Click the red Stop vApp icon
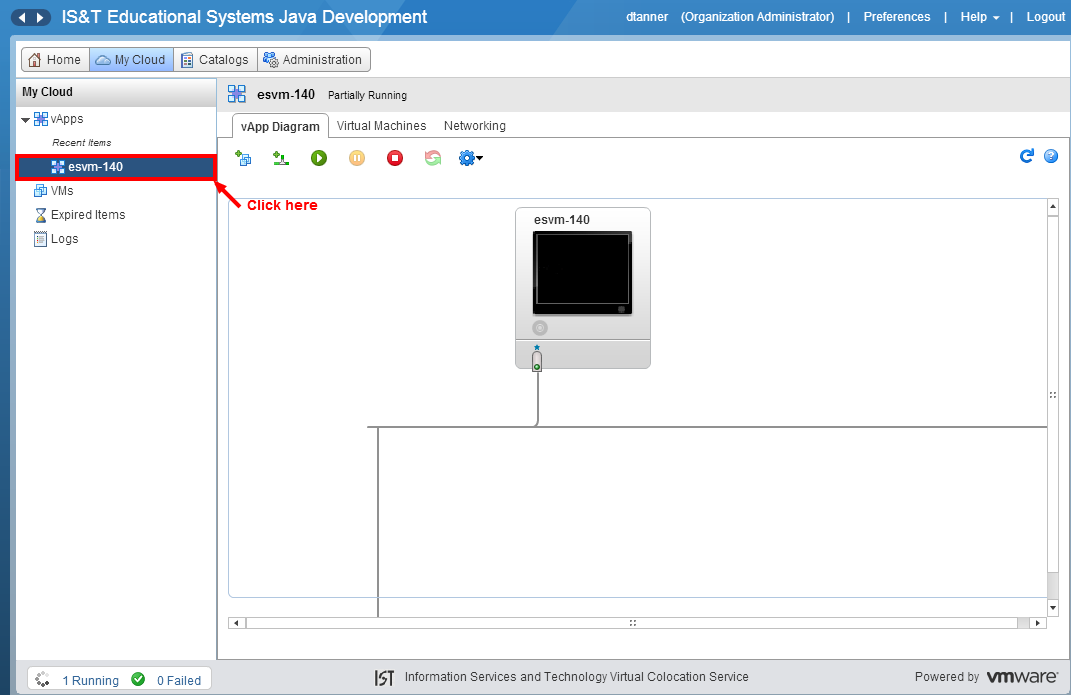Screen dimensions: 1071x695 pos(395,158)
